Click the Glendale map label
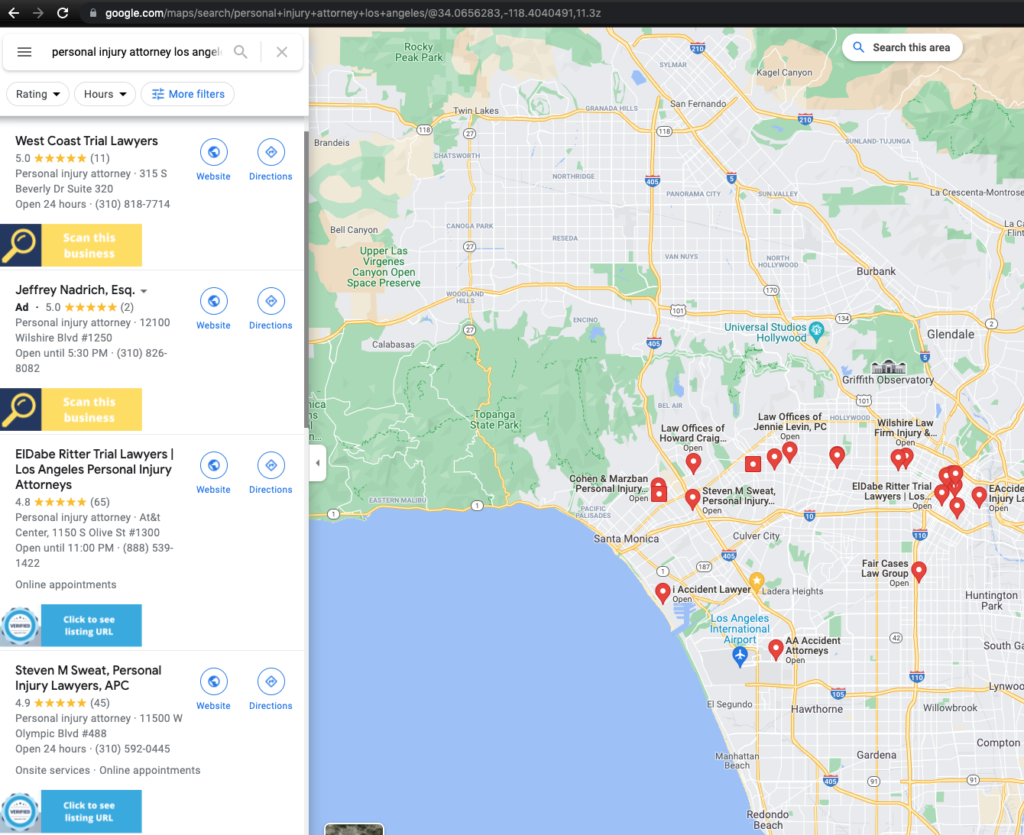Image resolution: width=1024 pixels, height=835 pixels. tap(950, 334)
